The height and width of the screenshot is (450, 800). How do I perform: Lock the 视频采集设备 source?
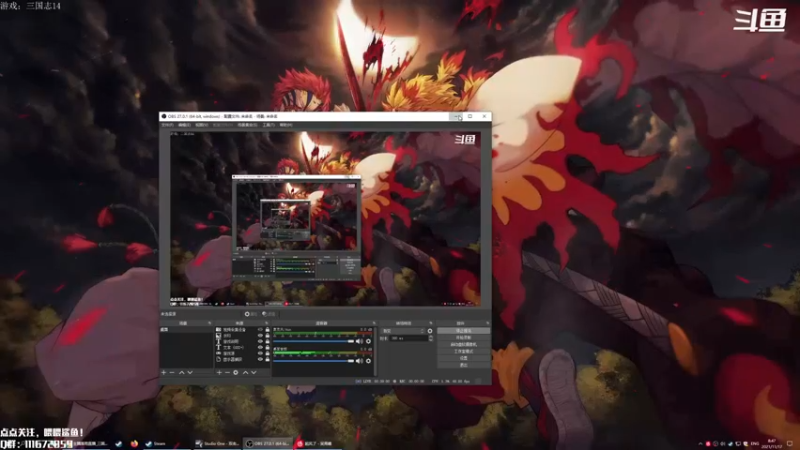pos(267,329)
